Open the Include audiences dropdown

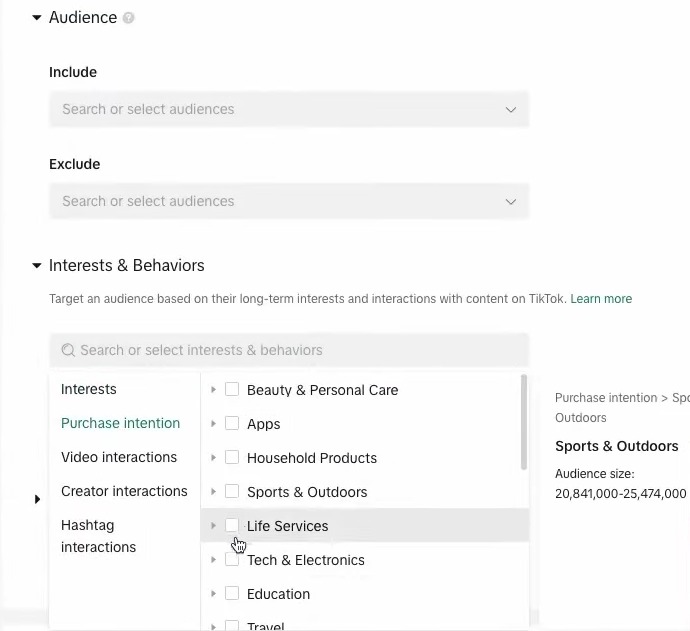point(289,109)
